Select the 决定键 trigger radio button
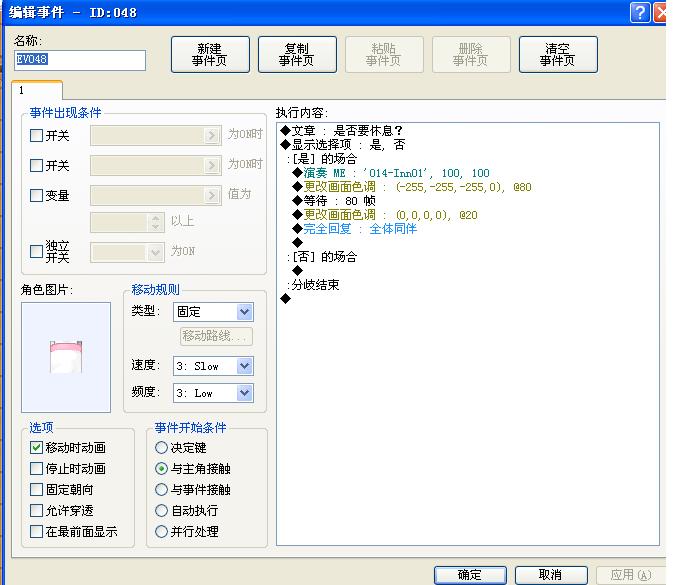Image resolution: width=683 pixels, height=585 pixels. [161, 447]
